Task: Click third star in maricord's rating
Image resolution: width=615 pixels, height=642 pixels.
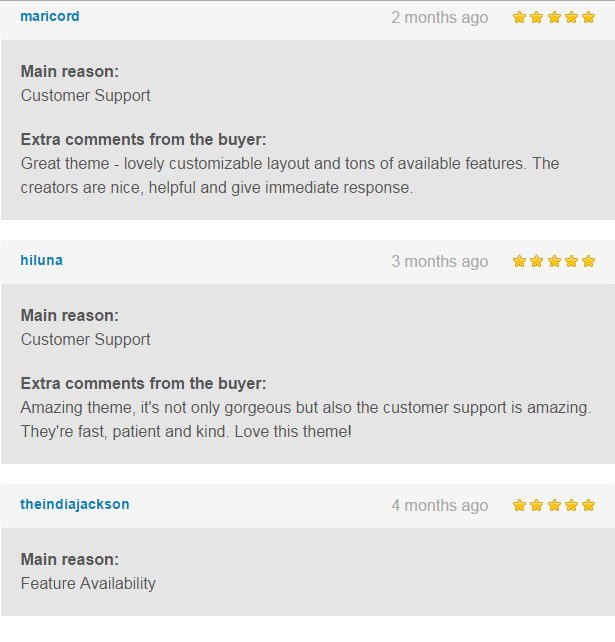Action: (x=554, y=17)
